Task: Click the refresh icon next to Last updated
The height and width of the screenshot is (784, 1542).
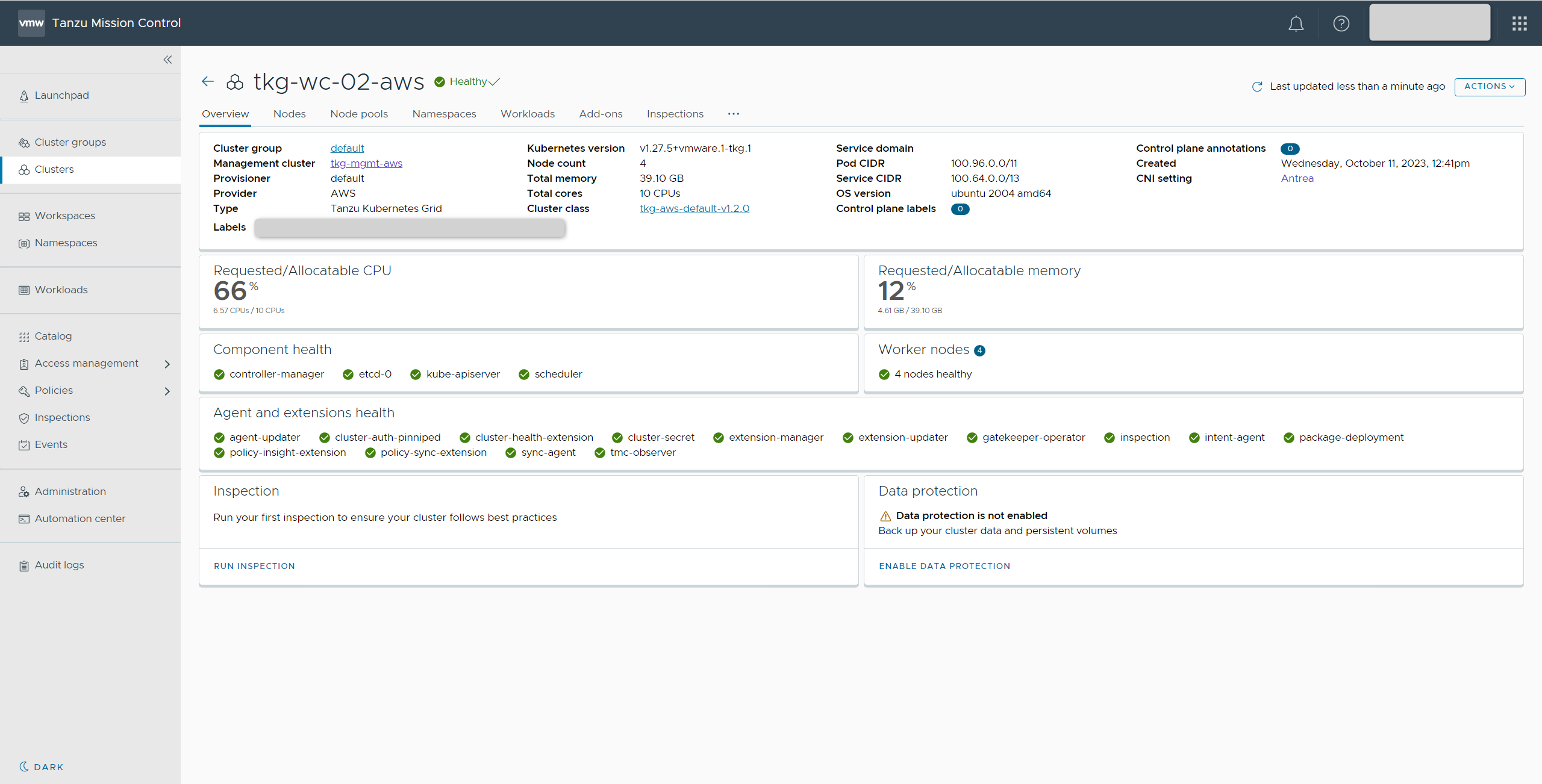Action: pyautogui.click(x=1257, y=87)
